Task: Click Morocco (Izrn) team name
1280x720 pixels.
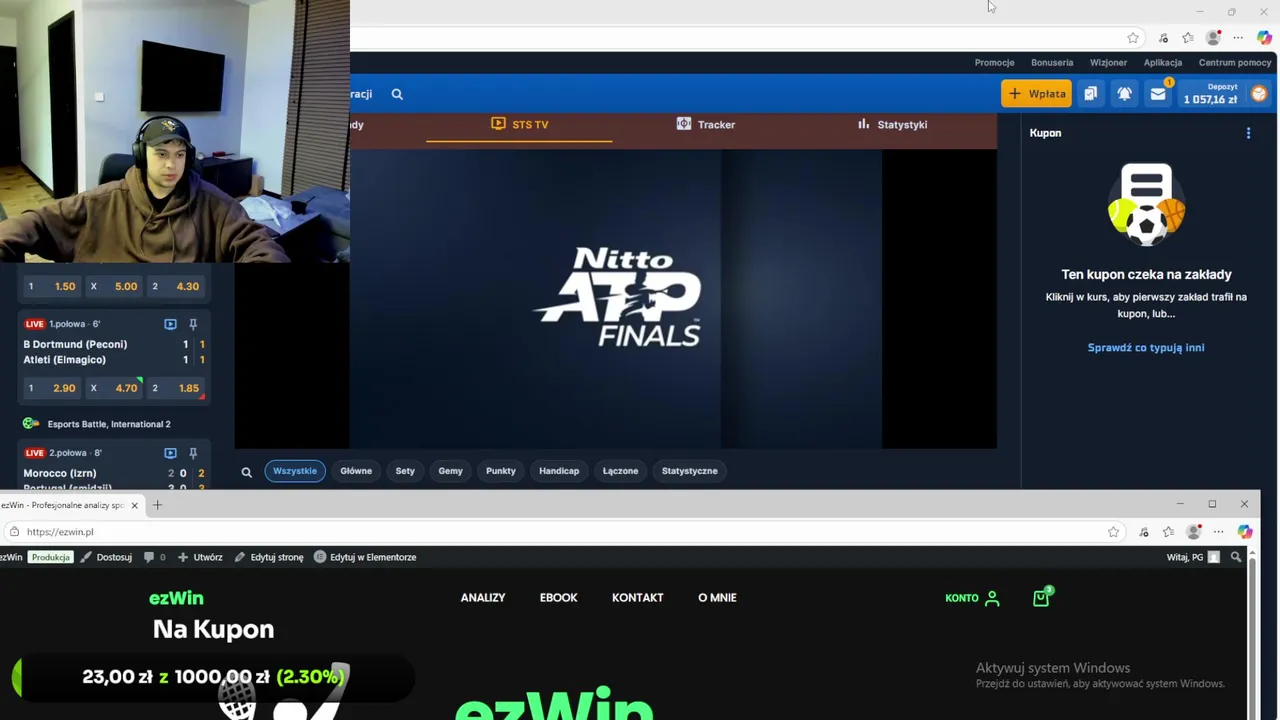Action: [60, 473]
